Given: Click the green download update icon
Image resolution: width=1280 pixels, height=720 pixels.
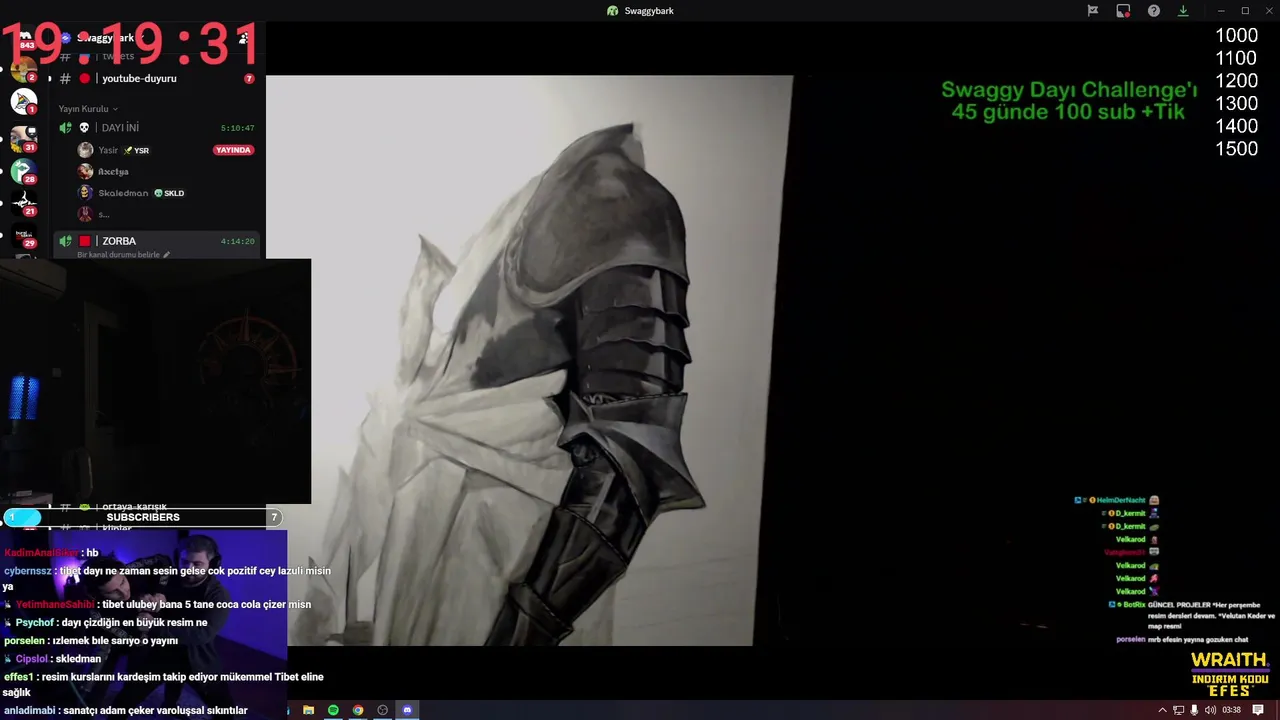Looking at the screenshot, I should tap(1183, 11).
